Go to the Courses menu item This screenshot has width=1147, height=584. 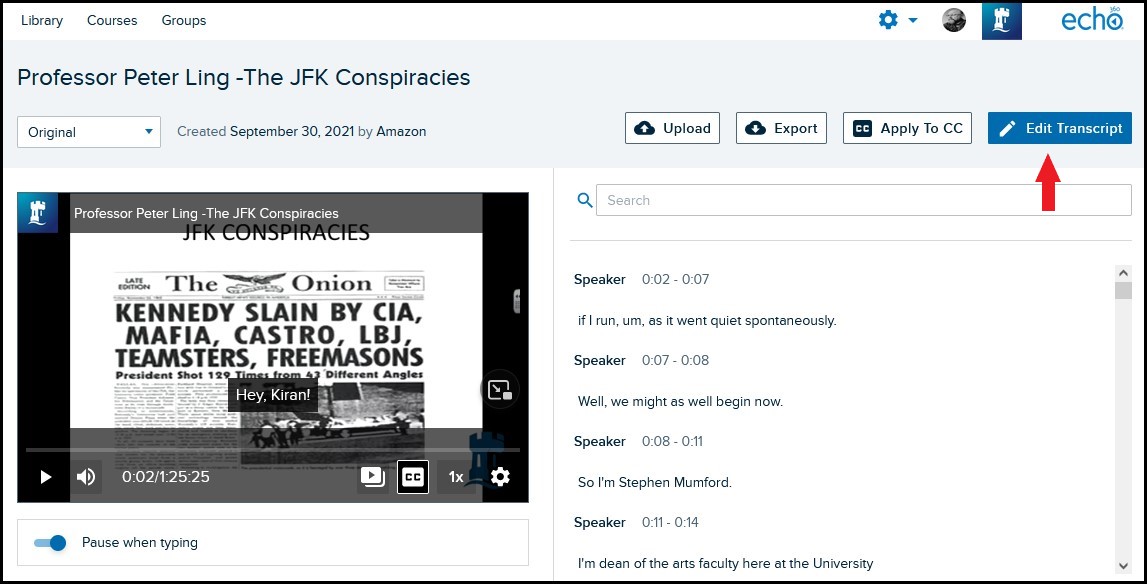(x=112, y=20)
